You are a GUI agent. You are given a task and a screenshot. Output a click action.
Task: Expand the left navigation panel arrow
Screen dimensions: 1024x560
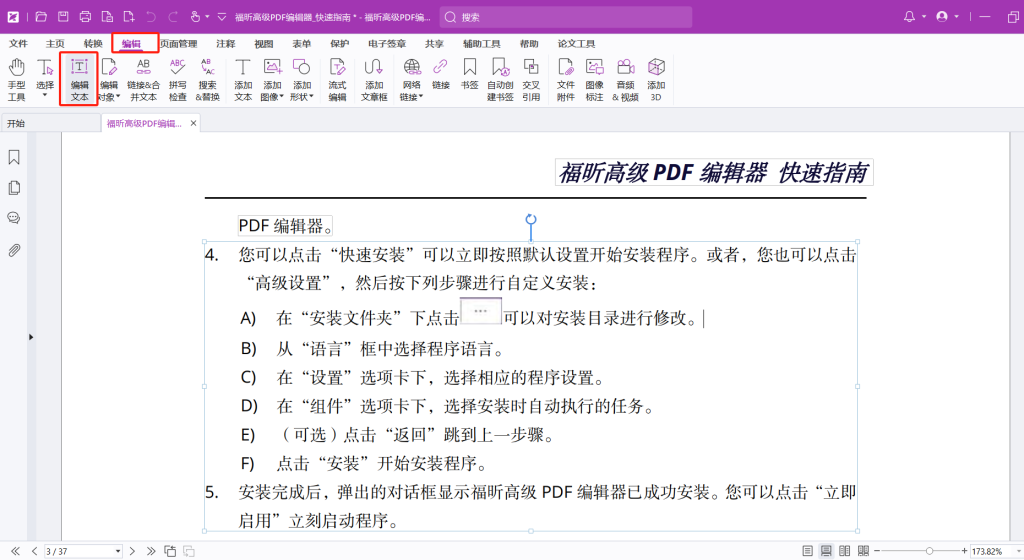31,337
